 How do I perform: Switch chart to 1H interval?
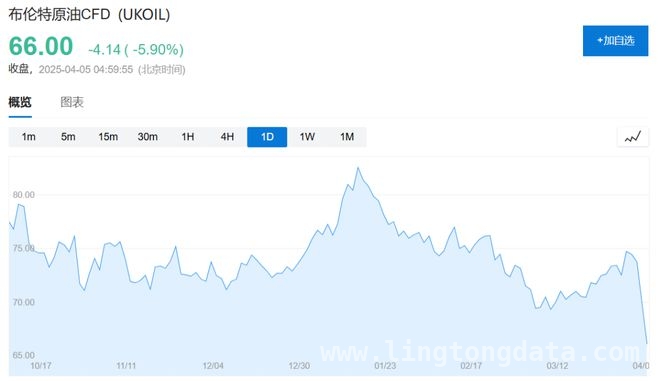(188, 137)
